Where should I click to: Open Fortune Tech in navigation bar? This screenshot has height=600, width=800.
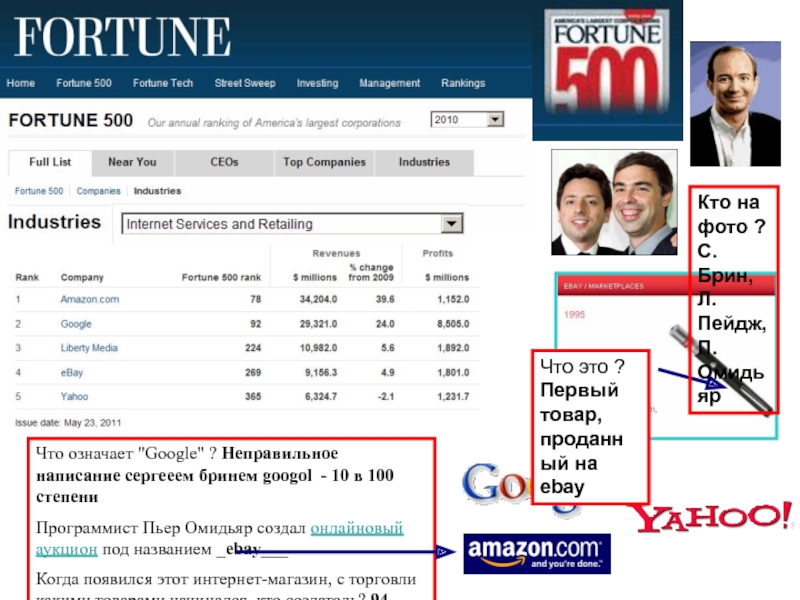click(x=163, y=83)
